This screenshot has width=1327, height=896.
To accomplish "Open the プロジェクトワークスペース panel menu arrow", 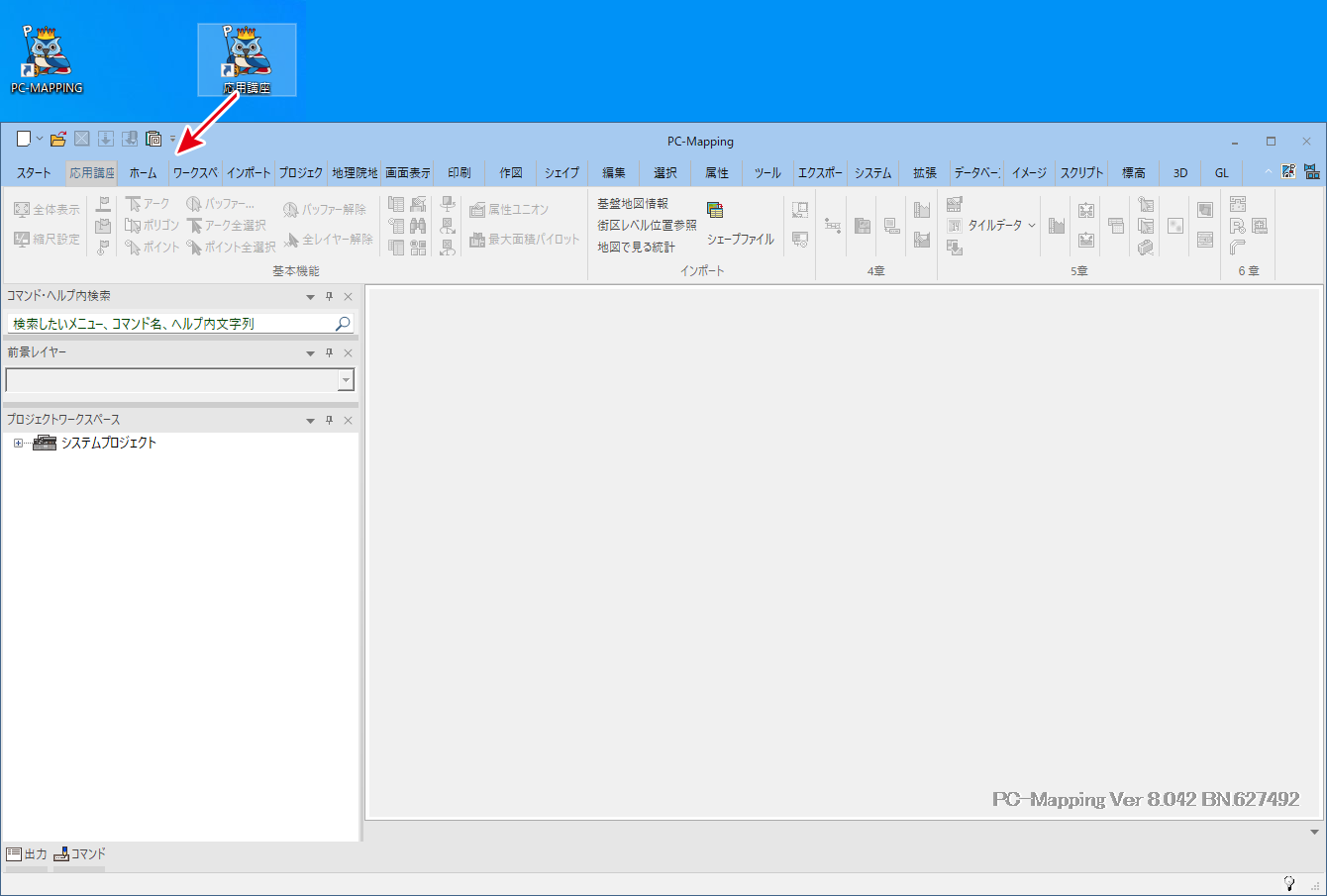I will (310, 421).
